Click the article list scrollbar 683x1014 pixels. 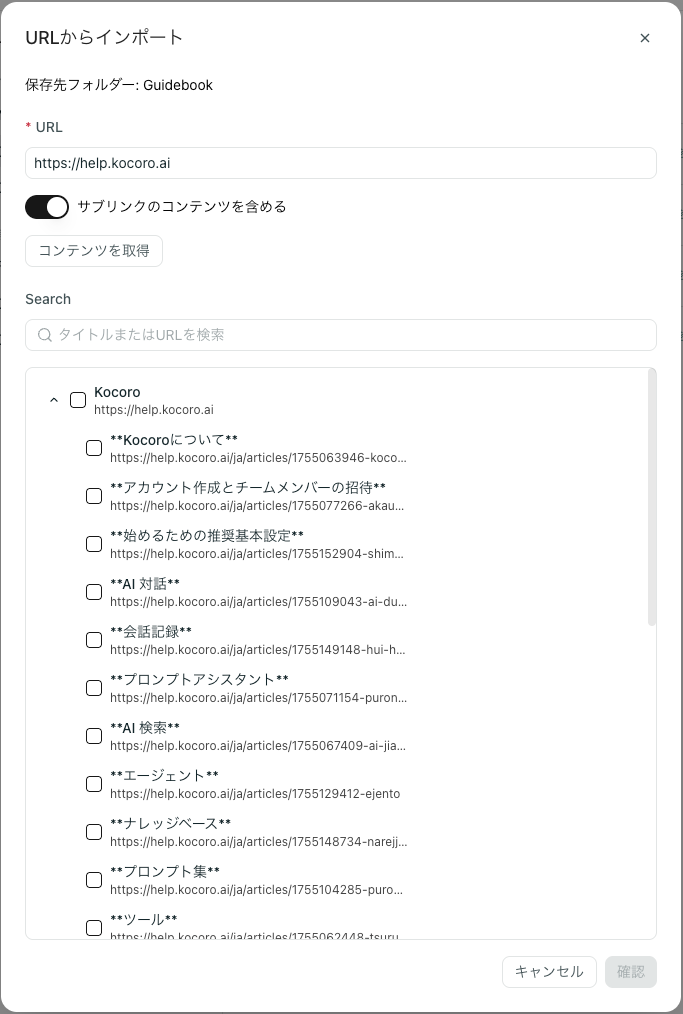652,500
